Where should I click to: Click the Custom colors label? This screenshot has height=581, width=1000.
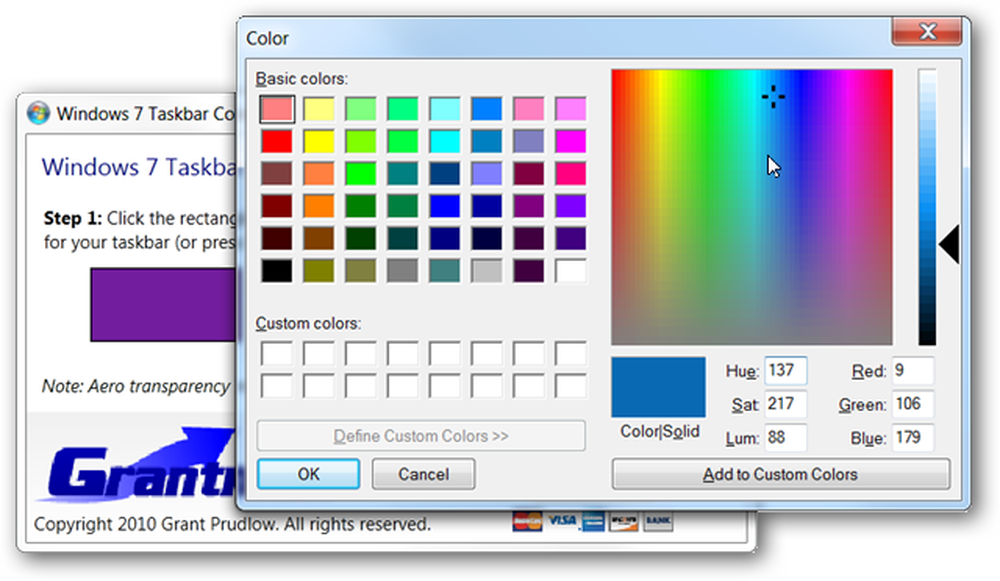[308, 323]
